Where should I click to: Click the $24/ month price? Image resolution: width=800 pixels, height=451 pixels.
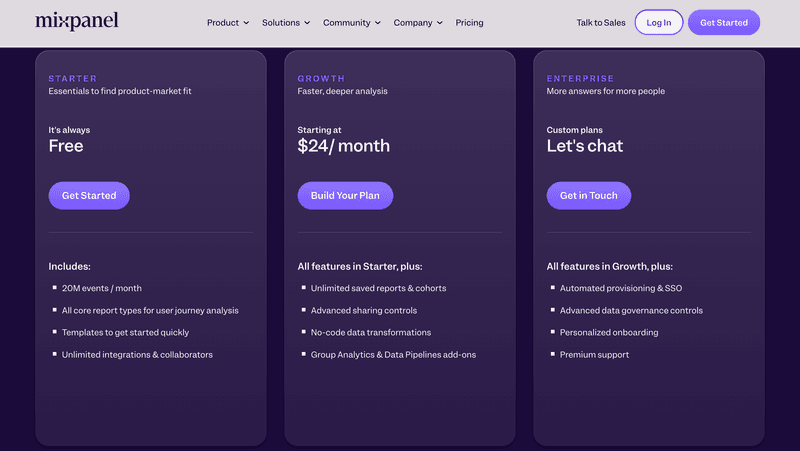(x=343, y=146)
